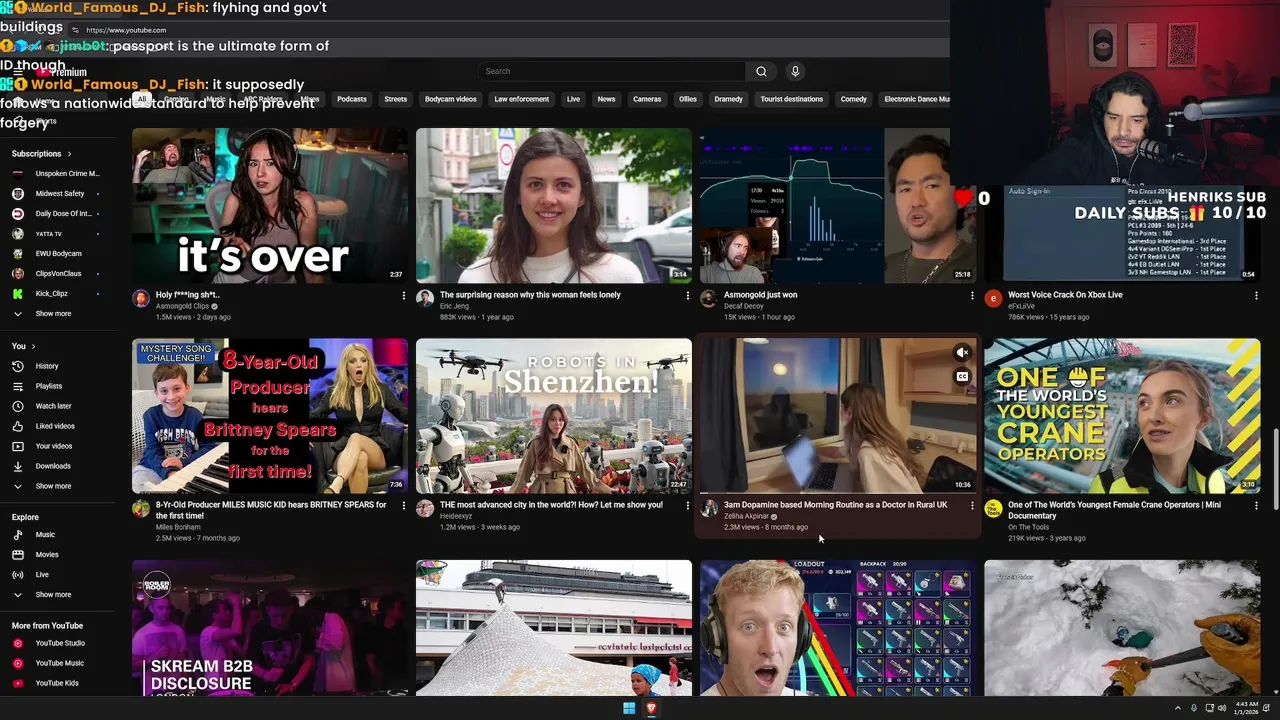Open the 'Robots in Shenzhen' thumbnail
Screen dimensions: 1280x720
(x=554, y=416)
